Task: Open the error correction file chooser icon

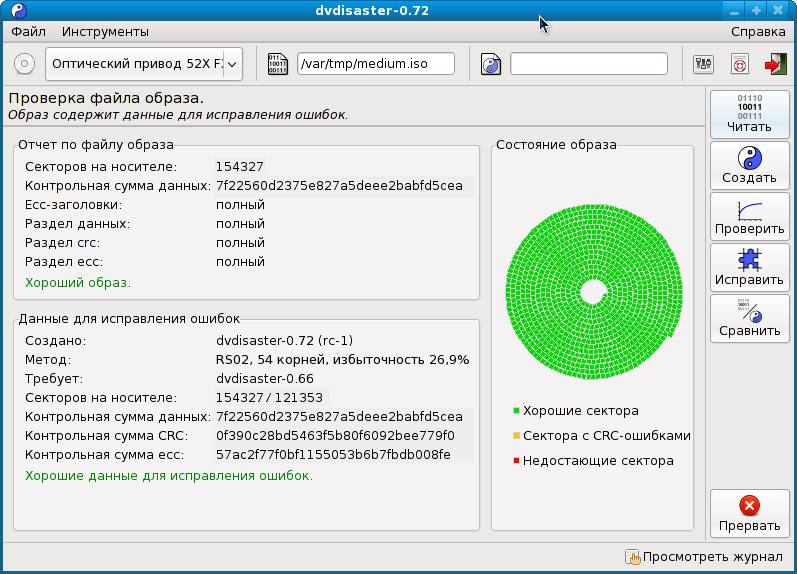Action: (x=491, y=64)
